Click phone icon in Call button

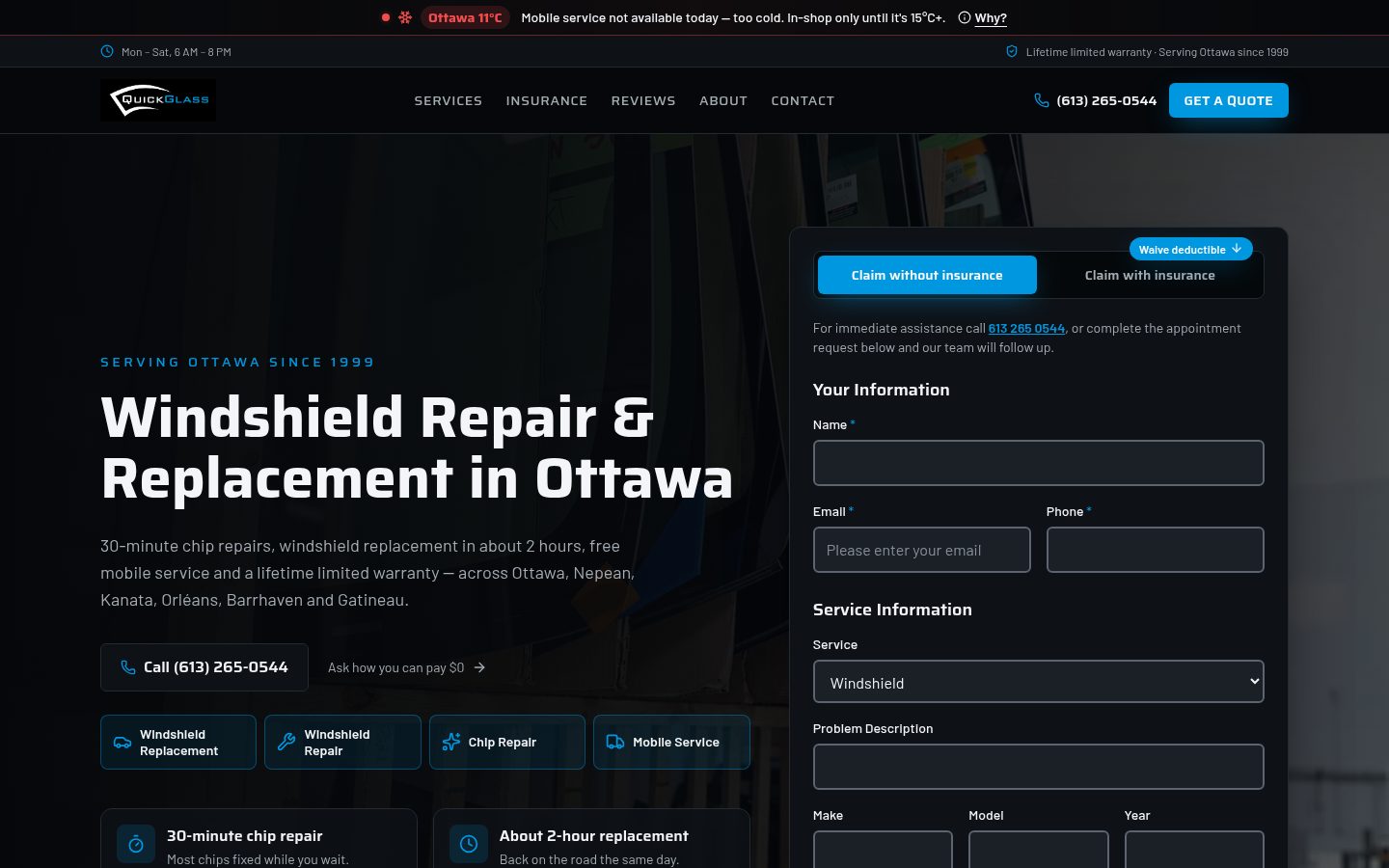pyautogui.click(x=128, y=667)
